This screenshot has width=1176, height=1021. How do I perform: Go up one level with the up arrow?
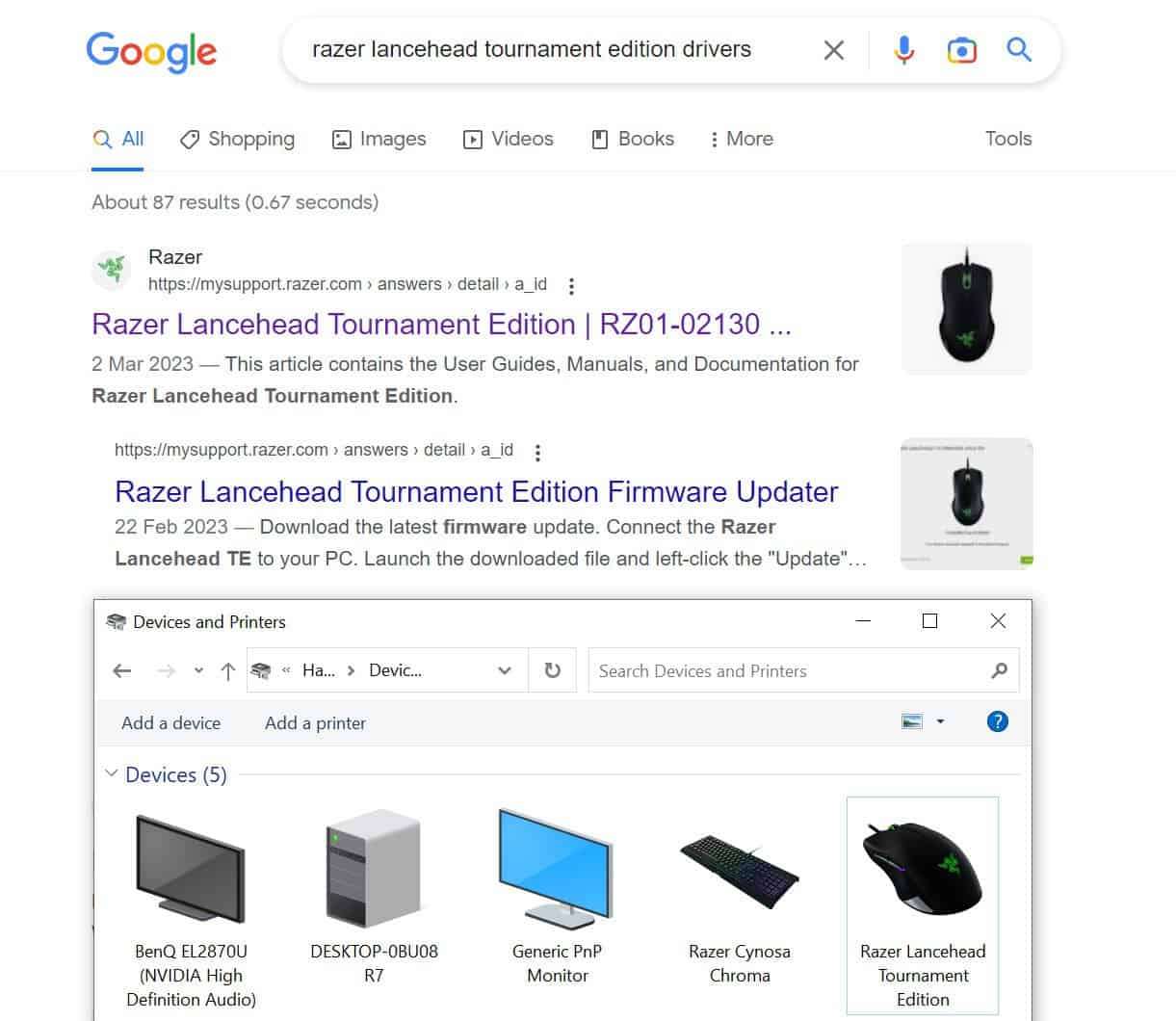point(227,671)
